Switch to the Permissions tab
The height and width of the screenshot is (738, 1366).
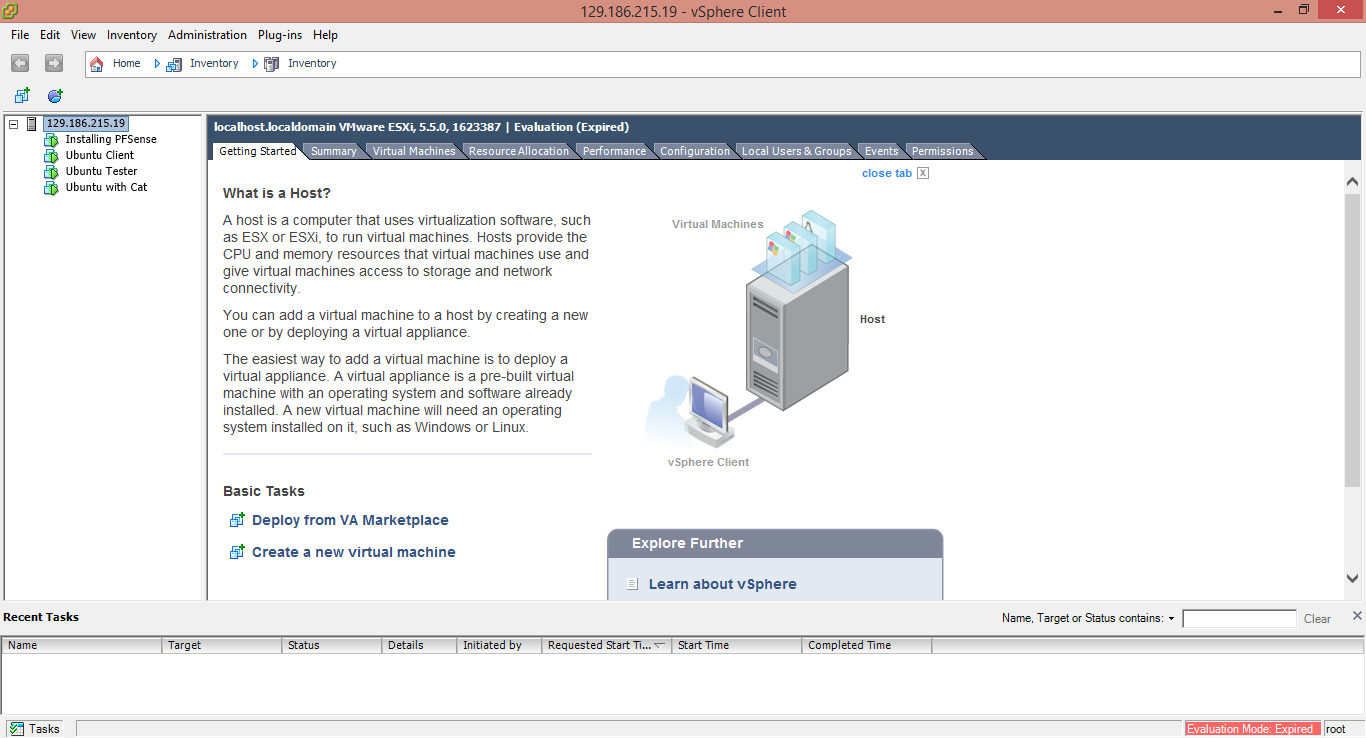(942, 151)
